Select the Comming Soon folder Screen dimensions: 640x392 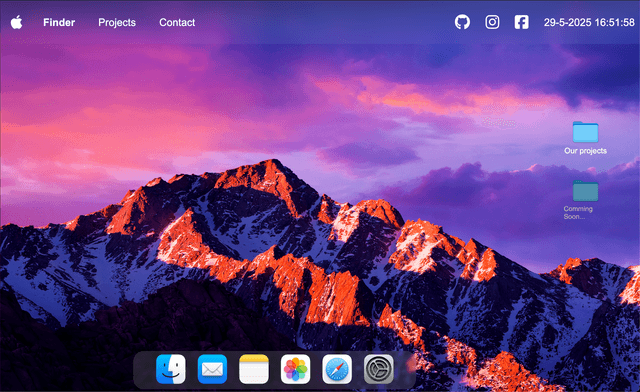pyautogui.click(x=585, y=191)
